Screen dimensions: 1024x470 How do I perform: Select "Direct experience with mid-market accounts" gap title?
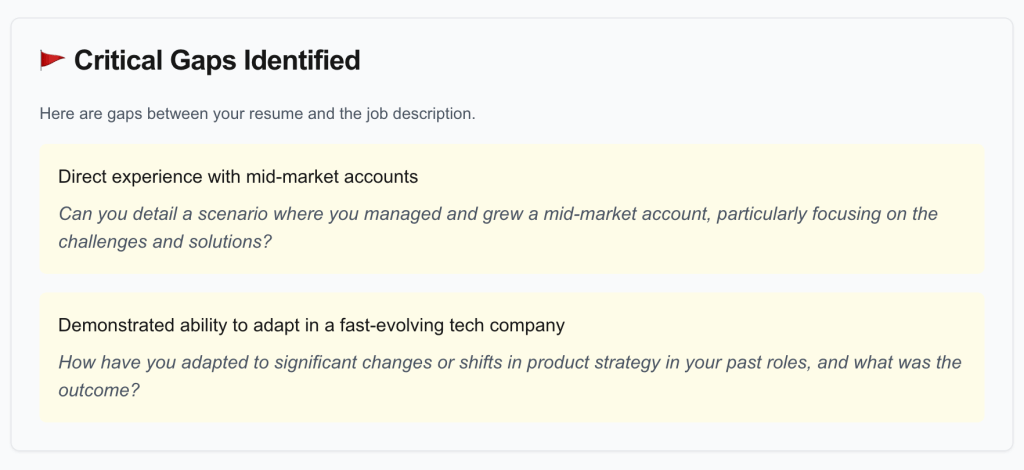point(238,176)
